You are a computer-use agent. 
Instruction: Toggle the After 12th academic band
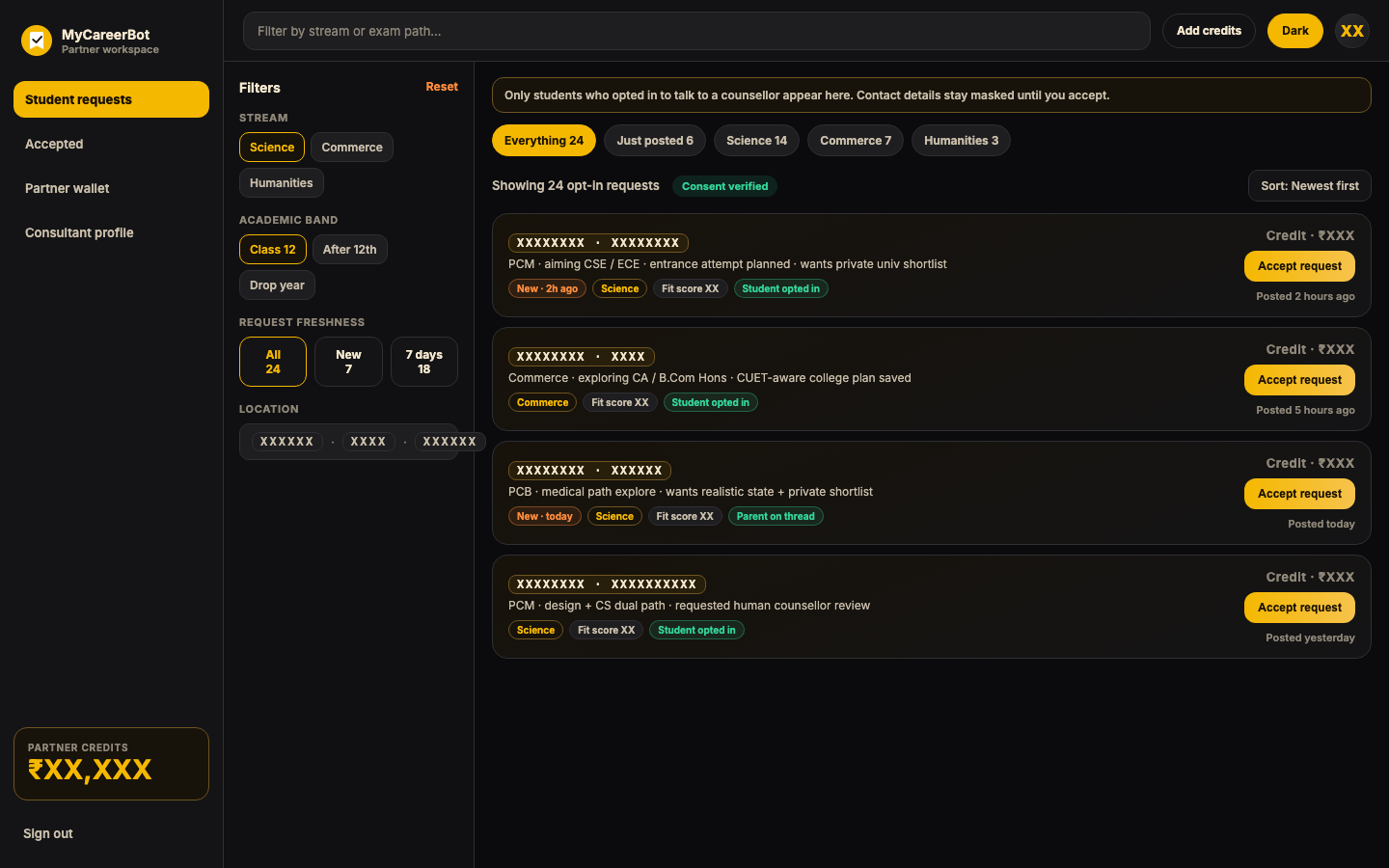350,249
